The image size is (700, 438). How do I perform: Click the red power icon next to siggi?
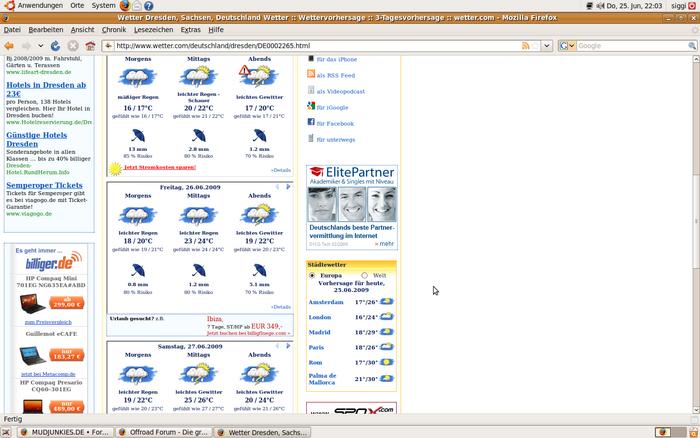(x=692, y=6)
